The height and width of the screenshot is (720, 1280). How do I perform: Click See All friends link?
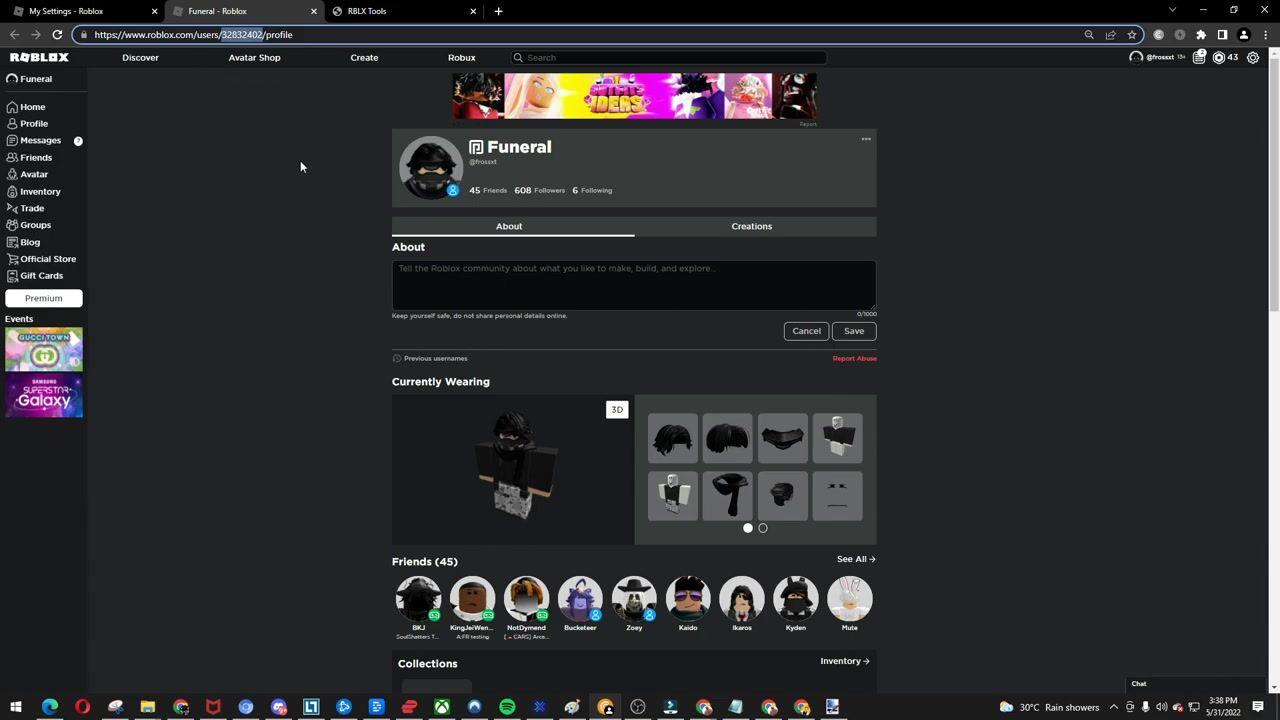tap(856, 559)
